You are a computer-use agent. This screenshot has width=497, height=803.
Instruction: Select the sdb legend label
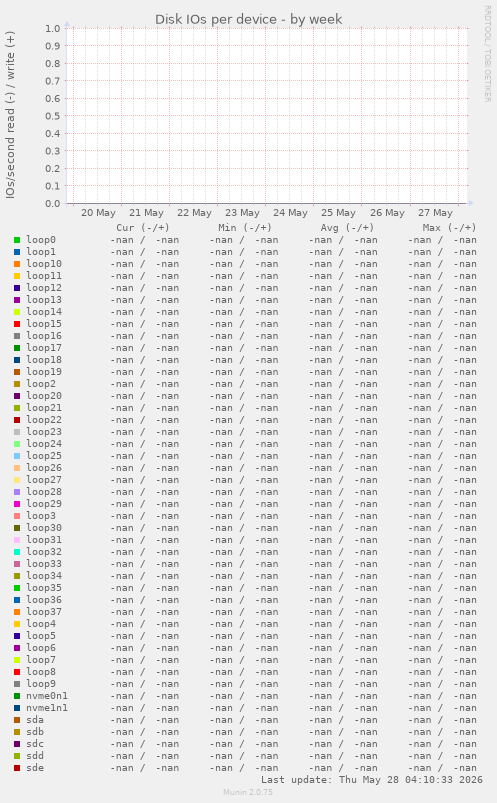(35, 732)
